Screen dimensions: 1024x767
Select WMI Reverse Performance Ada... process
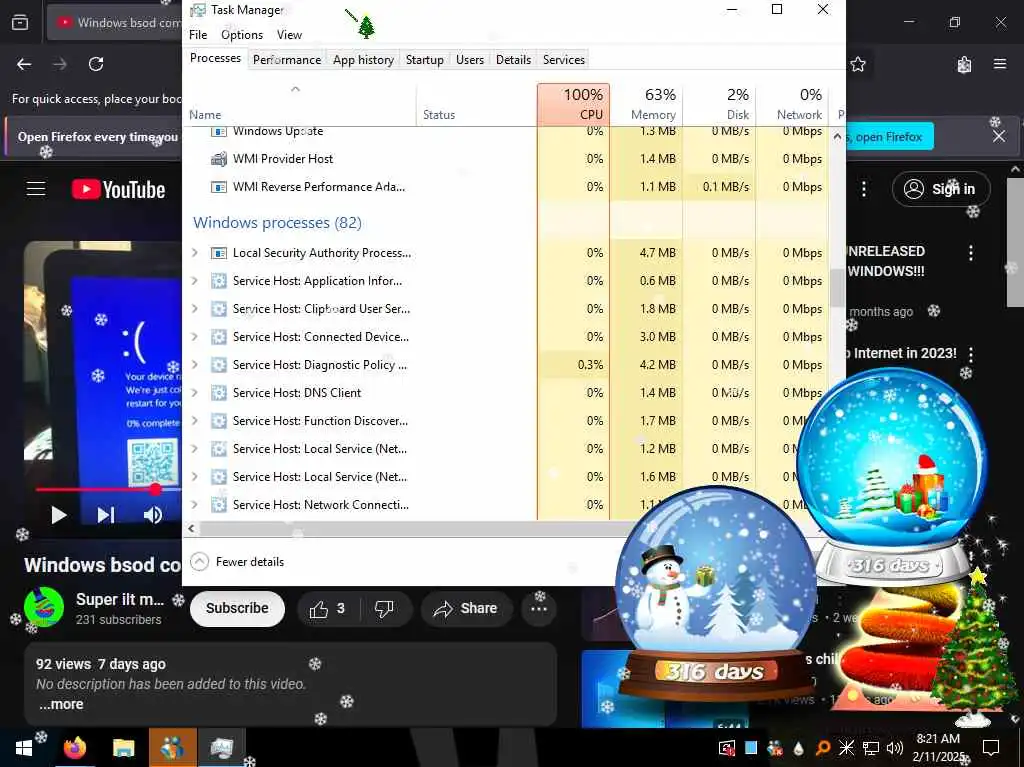[506, 187]
